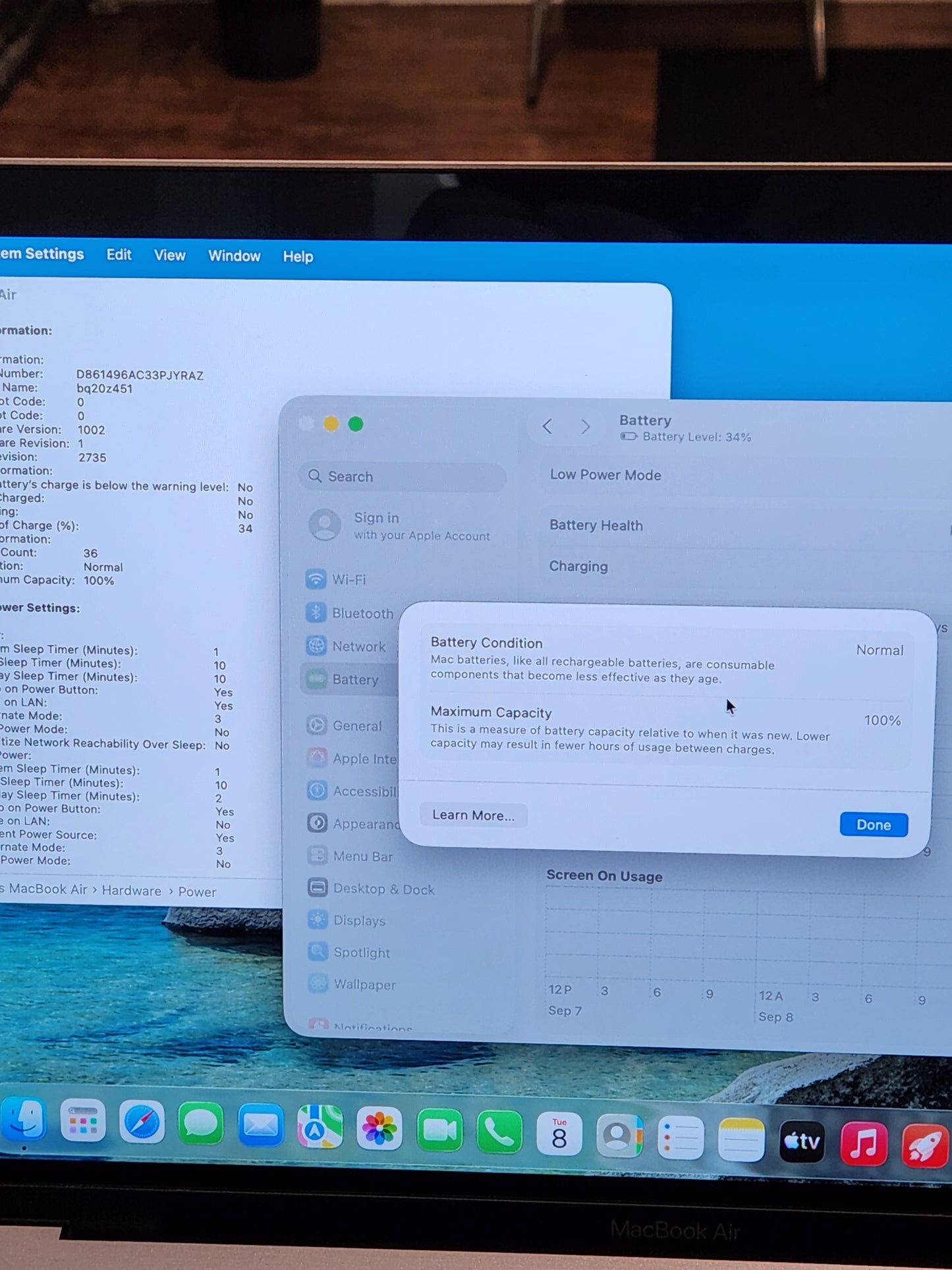Open Mail app in Dock
This screenshot has width=952, height=1270.
click(x=261, y=1126)
